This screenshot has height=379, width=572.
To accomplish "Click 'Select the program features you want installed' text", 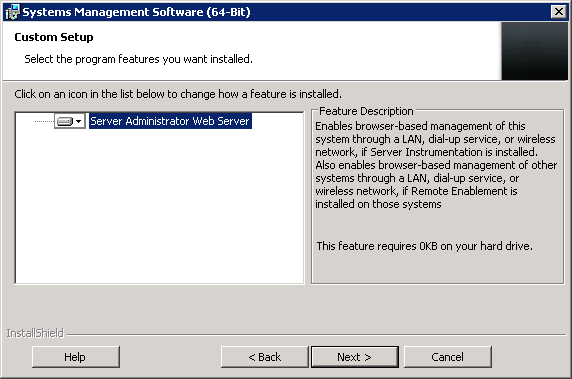I will tap(138, 59).
